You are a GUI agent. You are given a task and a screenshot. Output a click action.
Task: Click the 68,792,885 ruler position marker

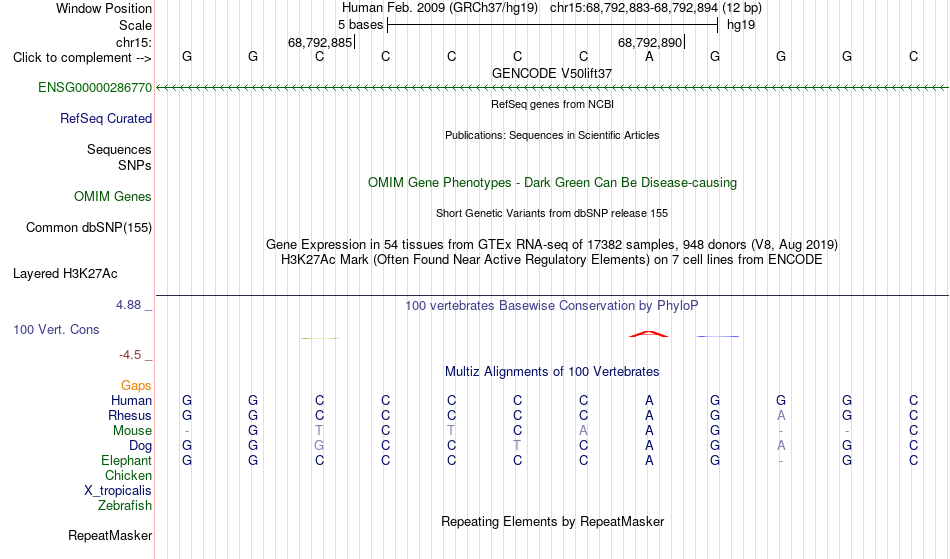pyautogui.click(x=320, y=42)
